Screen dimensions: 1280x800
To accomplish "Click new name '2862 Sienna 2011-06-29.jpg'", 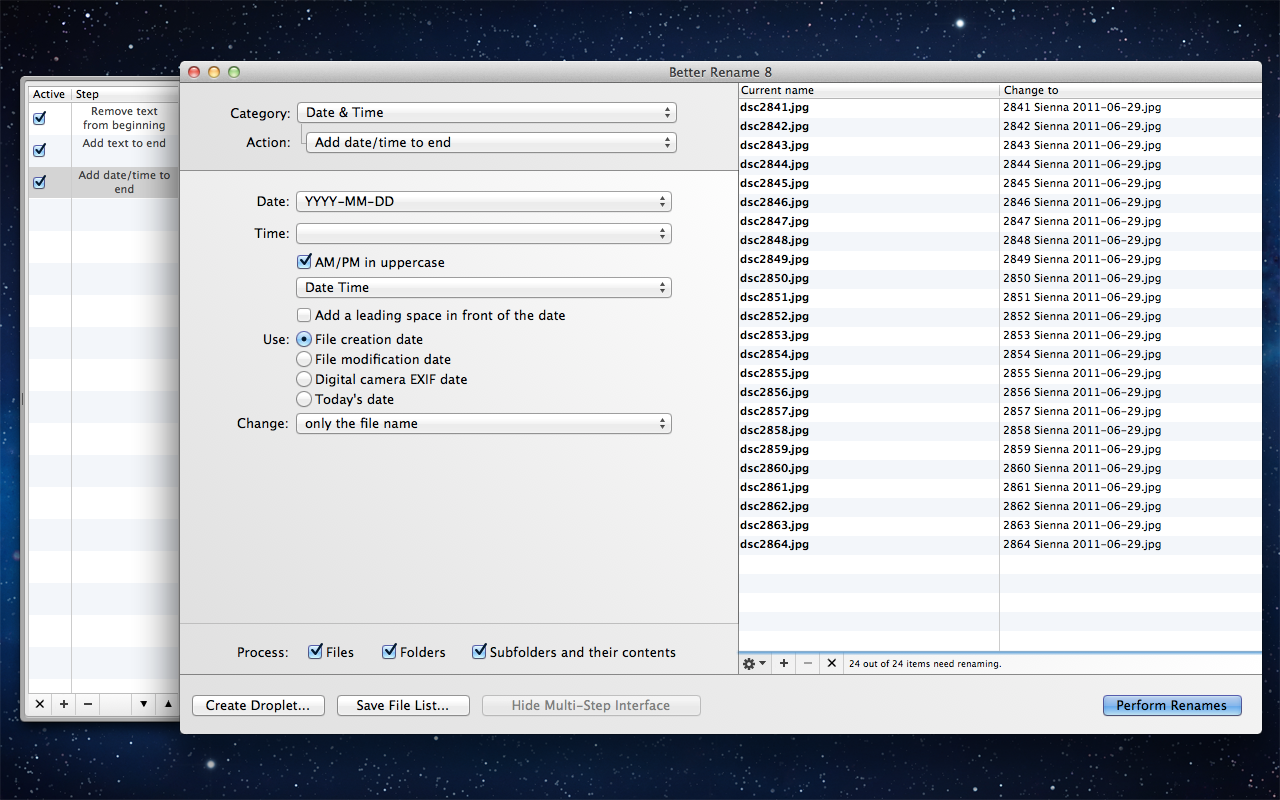I will [x=1082, y=506].
